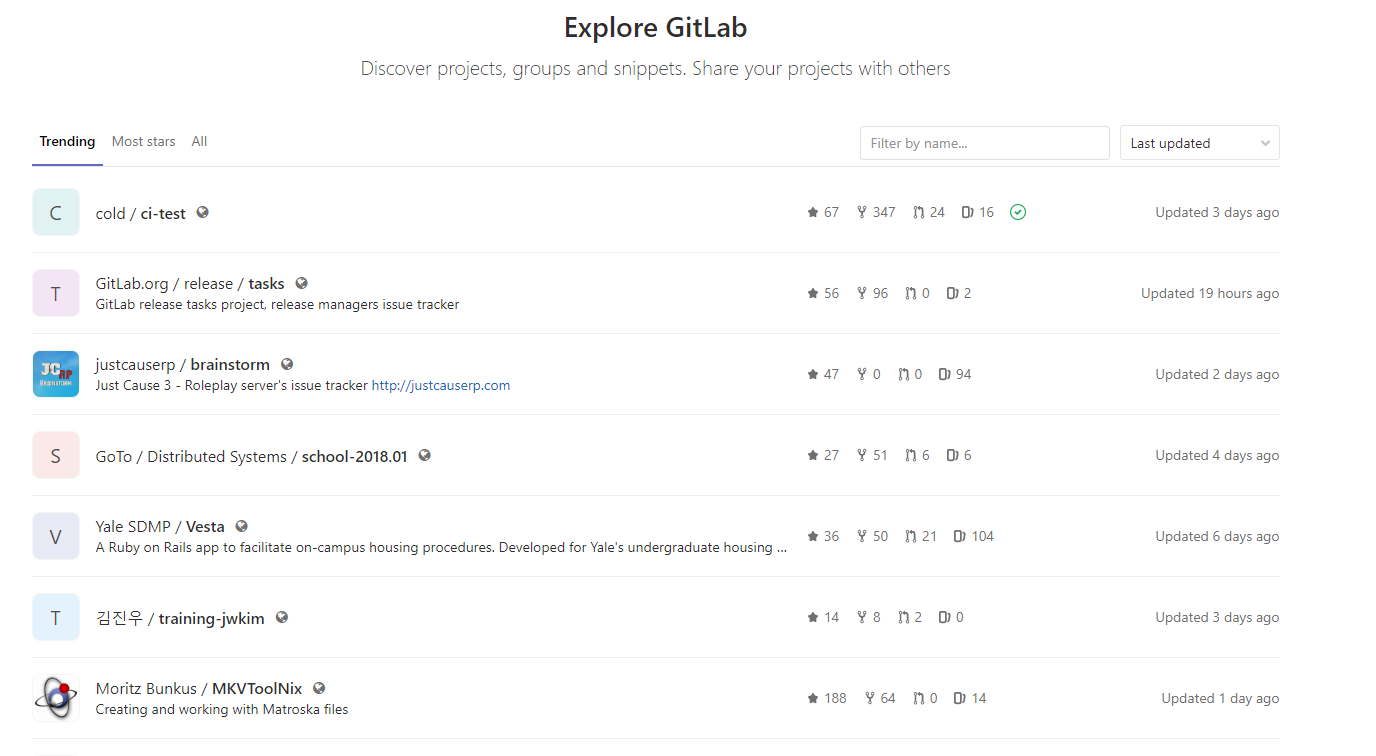Click the issues icon on Vesta row
Image resolution: width=1376 pixels, height=756 pixels.
click(960, 536)
